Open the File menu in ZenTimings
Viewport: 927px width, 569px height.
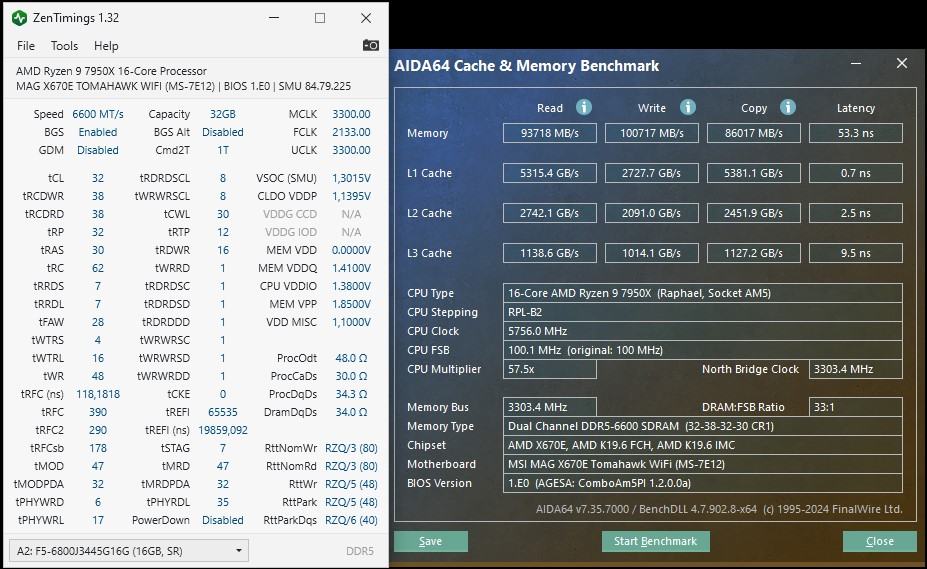[x=26, y=46]
